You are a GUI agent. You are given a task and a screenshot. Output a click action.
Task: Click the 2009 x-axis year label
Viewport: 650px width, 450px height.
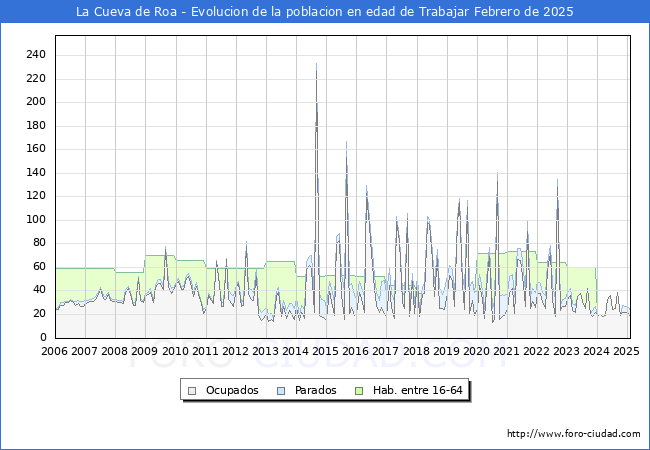pyautogui.click(x=145, y=351)
